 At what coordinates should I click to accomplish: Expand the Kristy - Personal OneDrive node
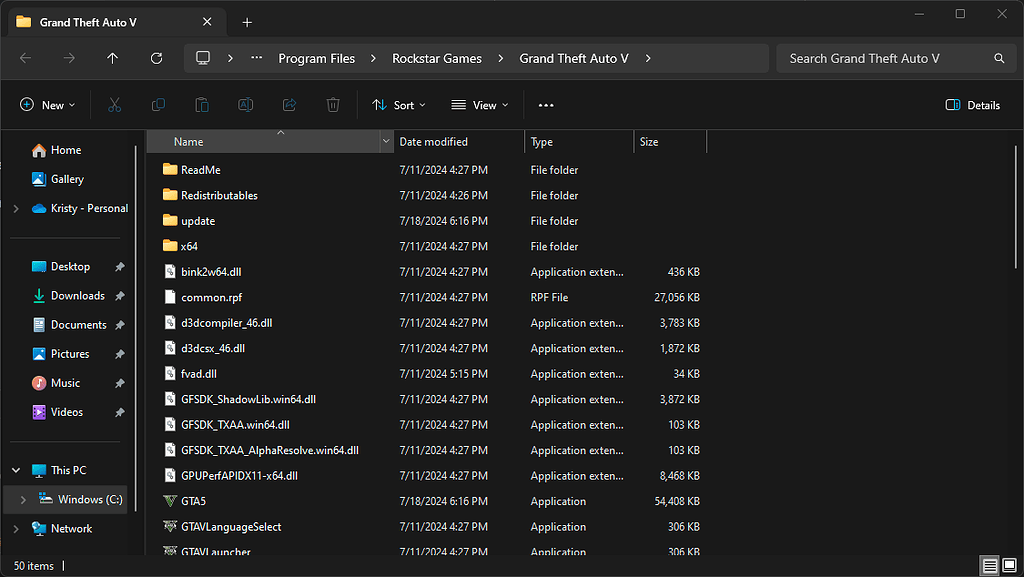(x=16, y=209)
